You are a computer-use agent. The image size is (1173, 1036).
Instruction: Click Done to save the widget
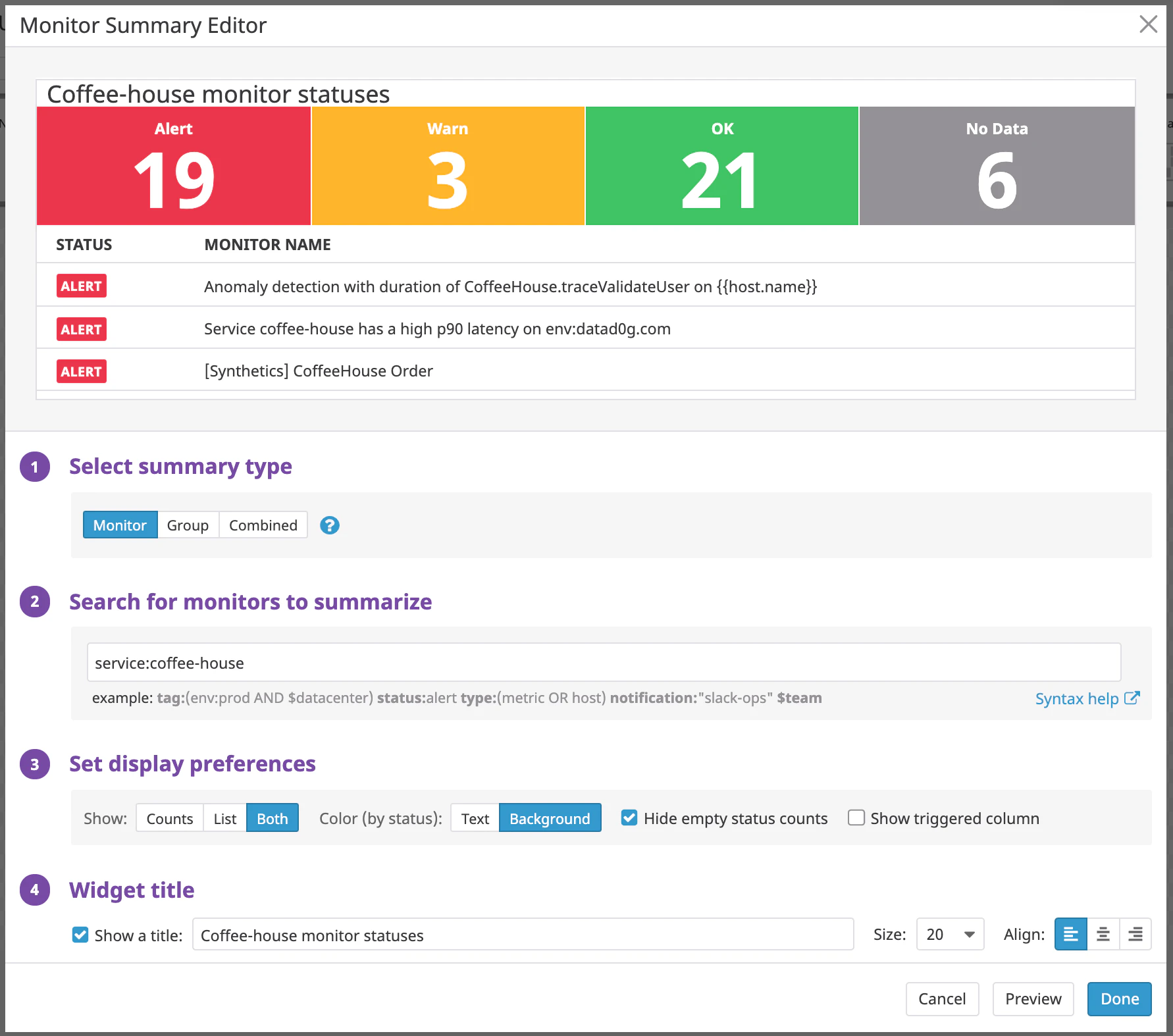[1119, 998]
